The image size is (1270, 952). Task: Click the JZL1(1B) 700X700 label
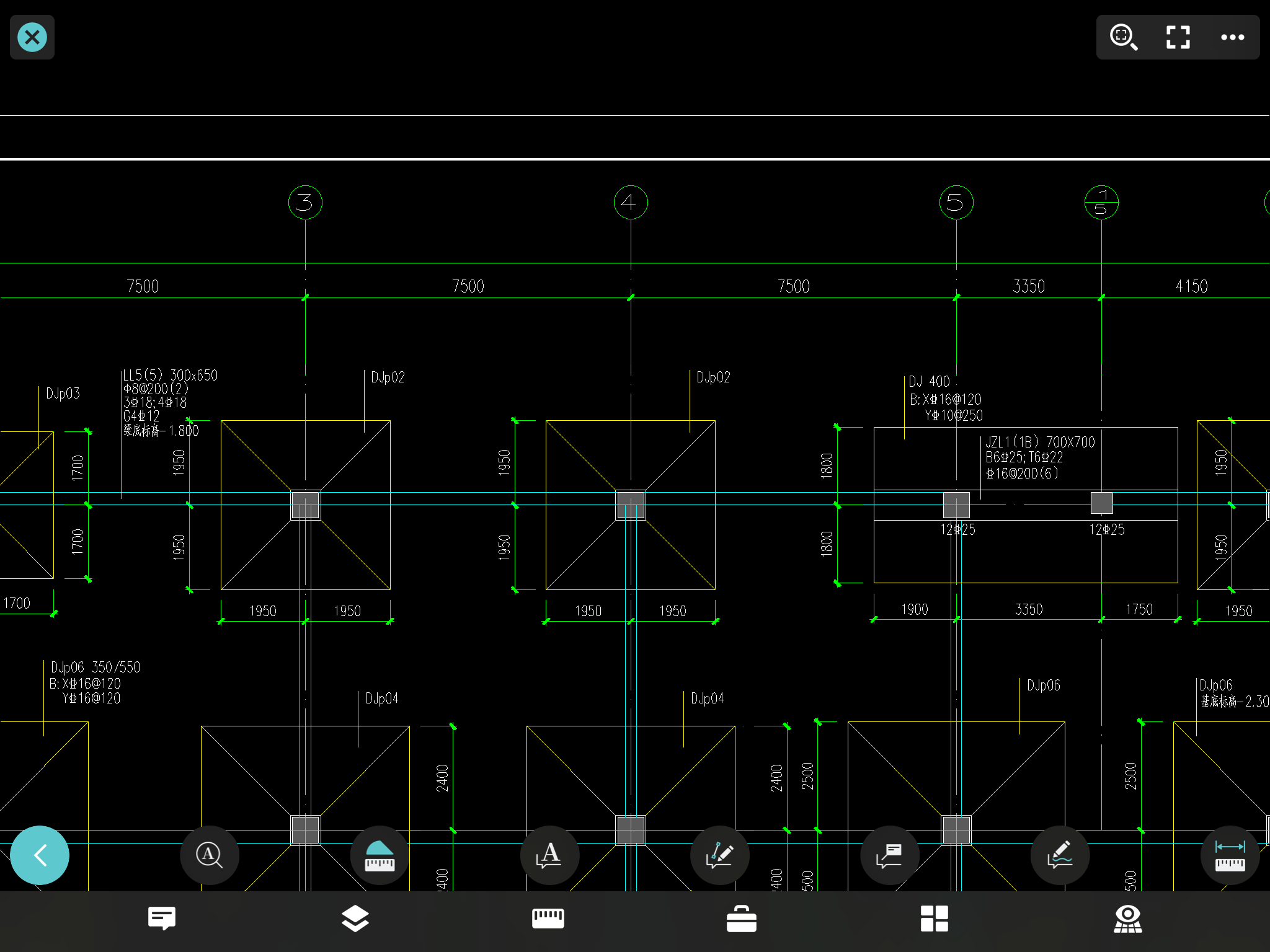click(x=1041, y=442)
